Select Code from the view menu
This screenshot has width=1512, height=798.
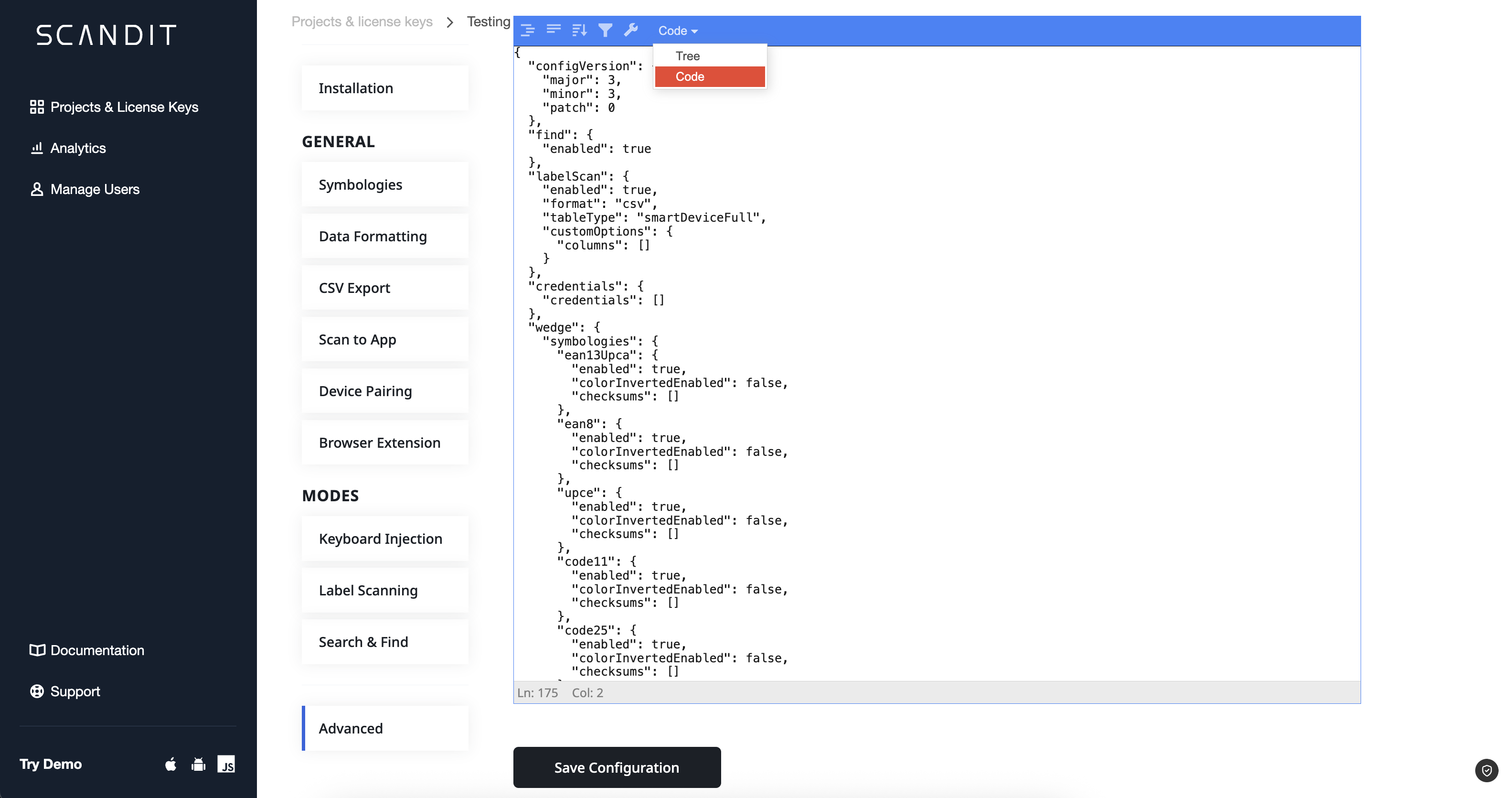tap(690, 76)
